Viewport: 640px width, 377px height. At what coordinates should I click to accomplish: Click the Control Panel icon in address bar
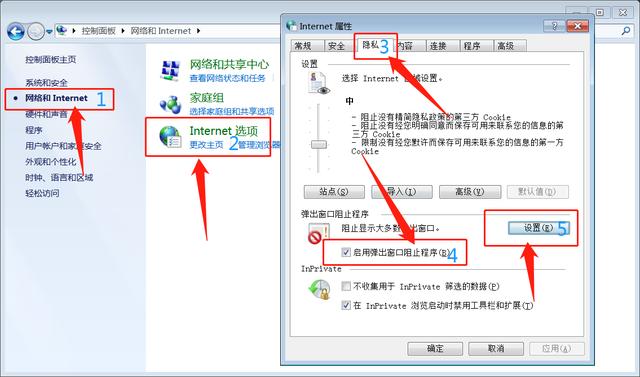62,31
